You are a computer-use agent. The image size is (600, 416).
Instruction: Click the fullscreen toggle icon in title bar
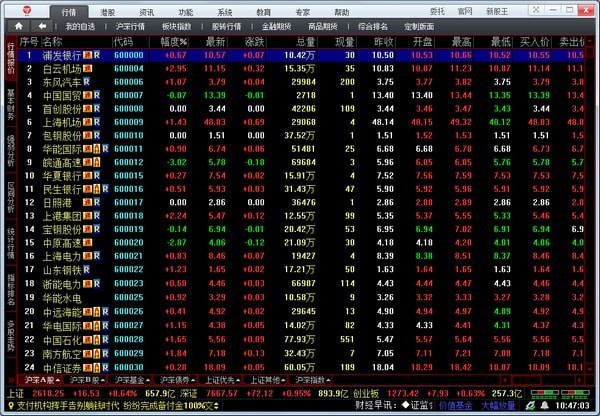pos(536,10)
